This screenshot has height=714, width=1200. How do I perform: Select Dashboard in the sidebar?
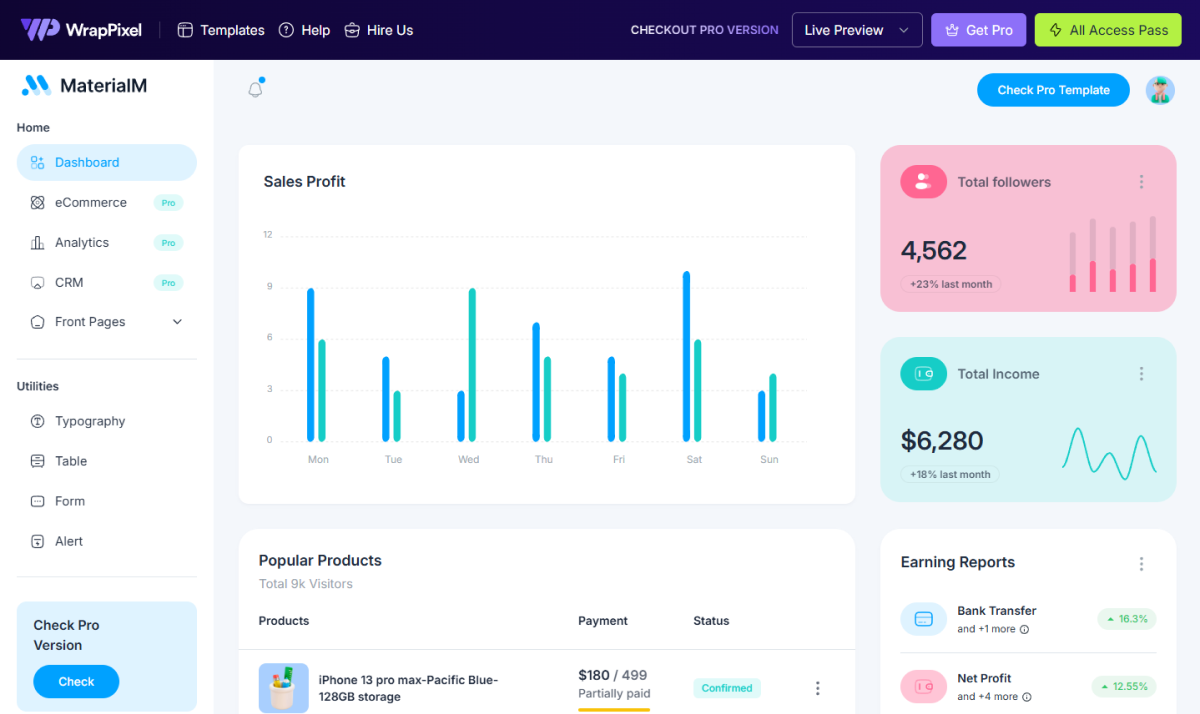tap(106, 162)
